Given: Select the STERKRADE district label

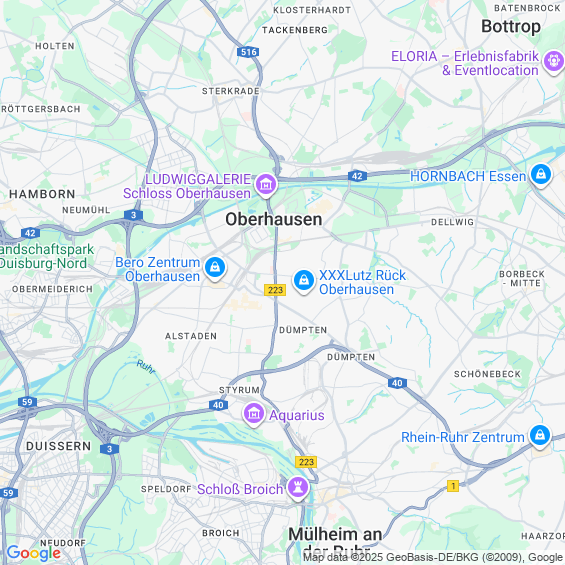Looking at the screenshot, I should coord(231,91).
